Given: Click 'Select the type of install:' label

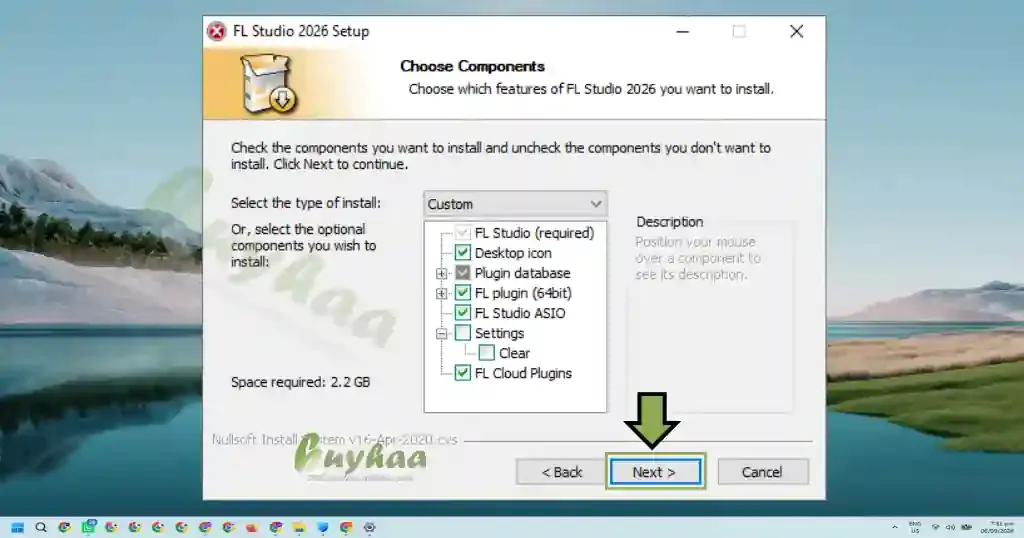Looking at the screenshot, I should [306, 203].
